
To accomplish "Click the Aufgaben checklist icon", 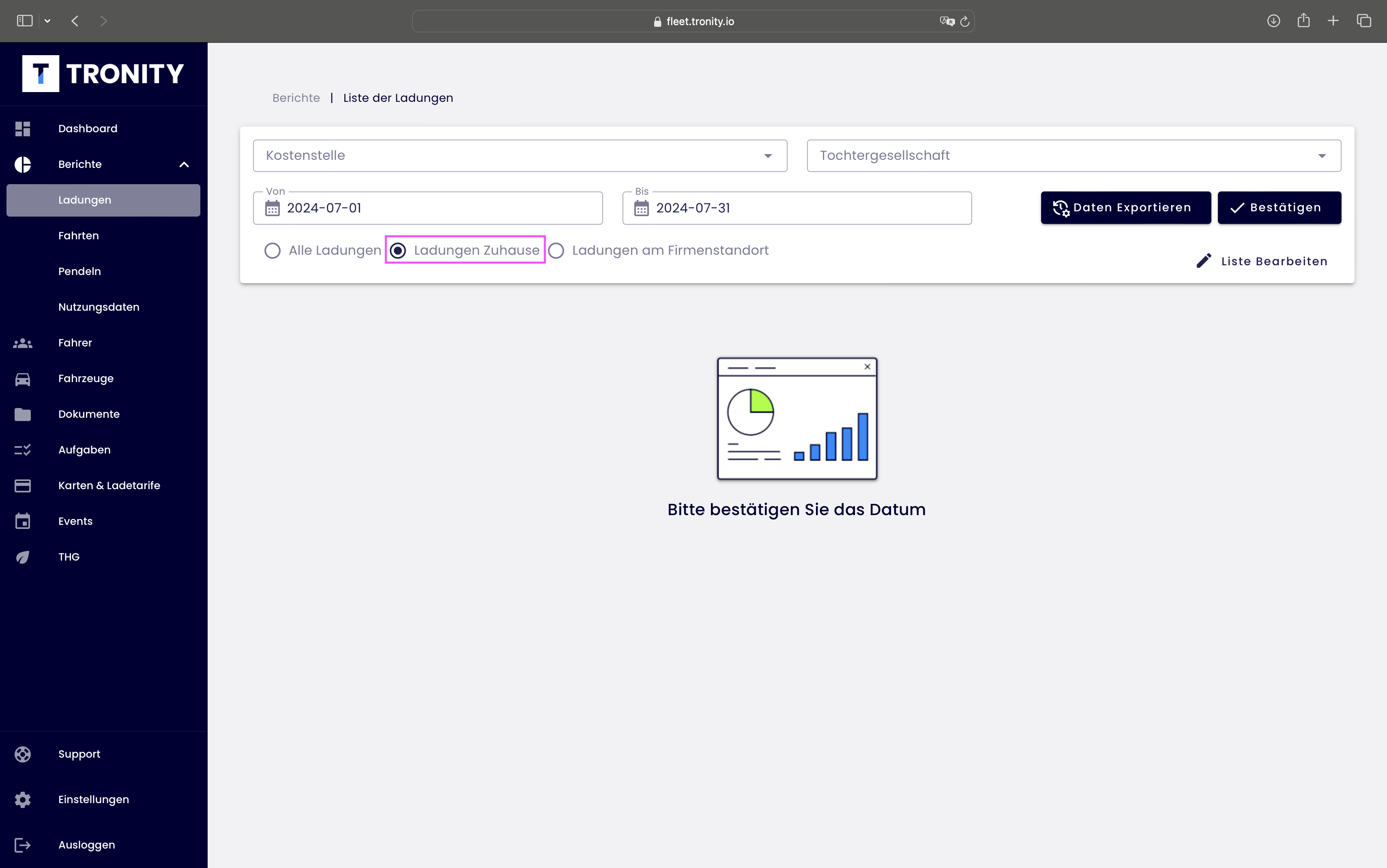I will 22,450.
